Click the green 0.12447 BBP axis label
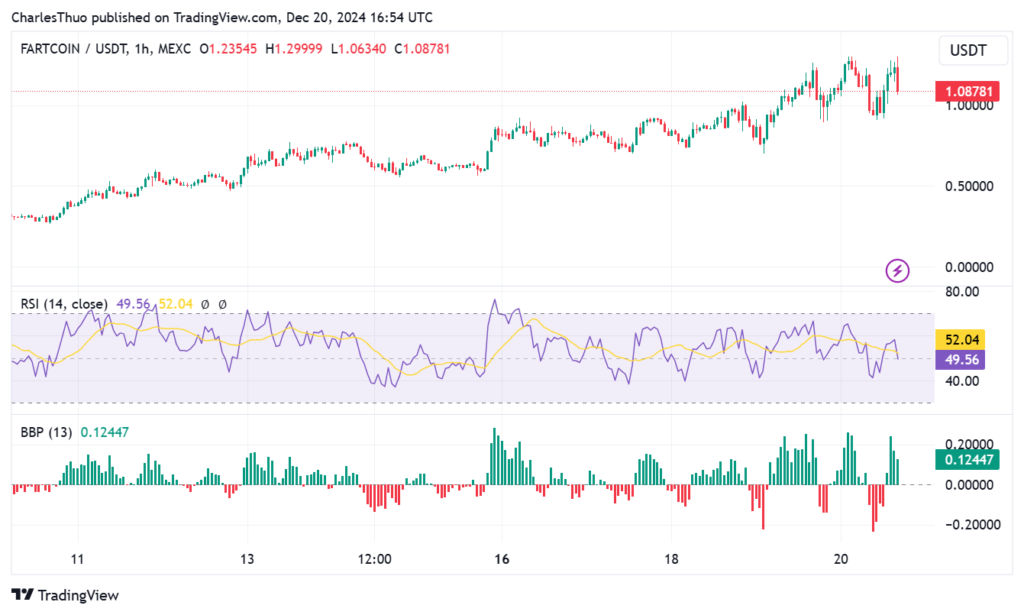The image size is (1024, 615). (x=968, y=460)
